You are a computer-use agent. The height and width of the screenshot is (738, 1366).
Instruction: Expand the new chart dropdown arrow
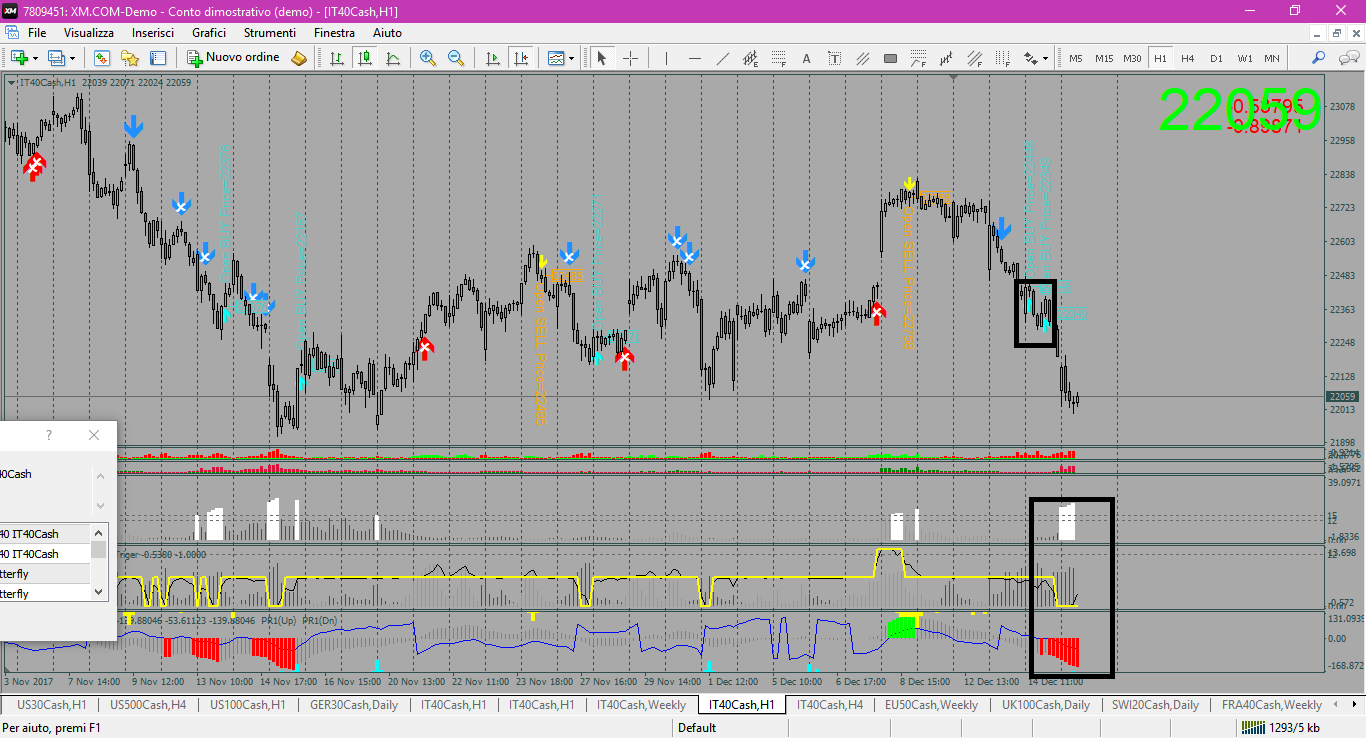pos(35,58)
